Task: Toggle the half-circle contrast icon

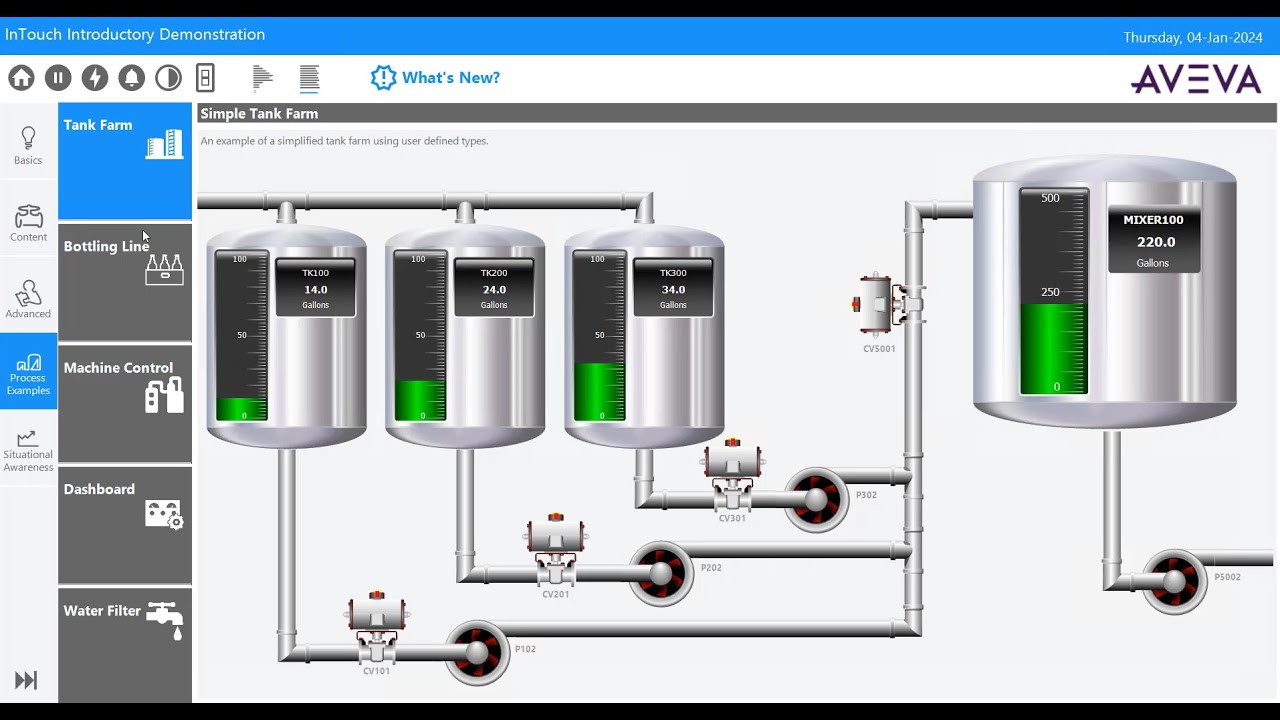Action: 168,78
